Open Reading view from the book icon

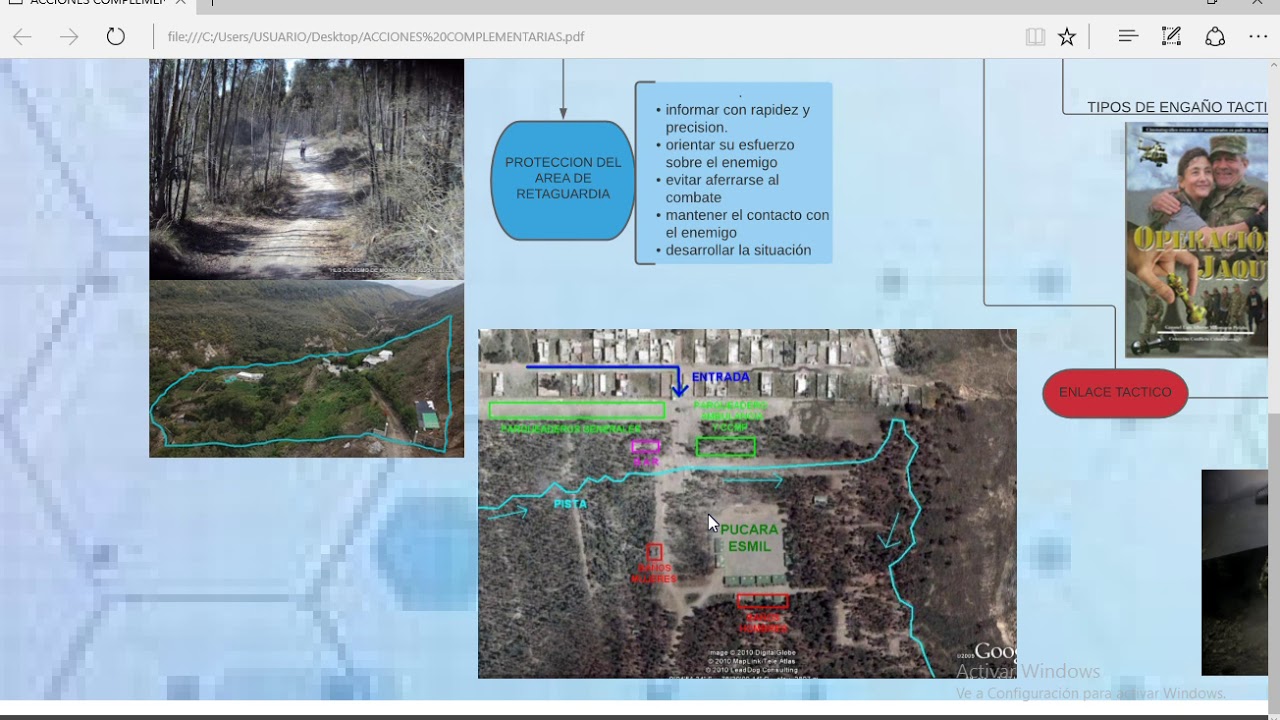(x=1035, y=37)
